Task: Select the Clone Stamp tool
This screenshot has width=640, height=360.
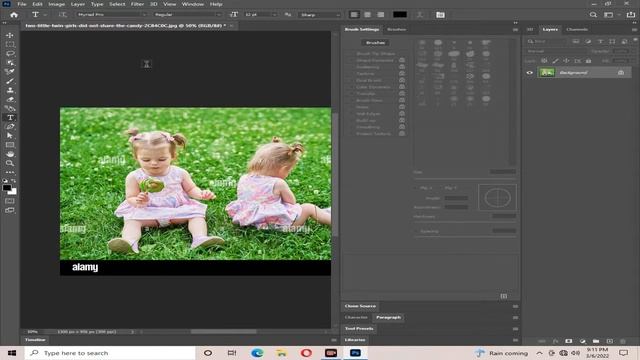Action: point(10,90)
